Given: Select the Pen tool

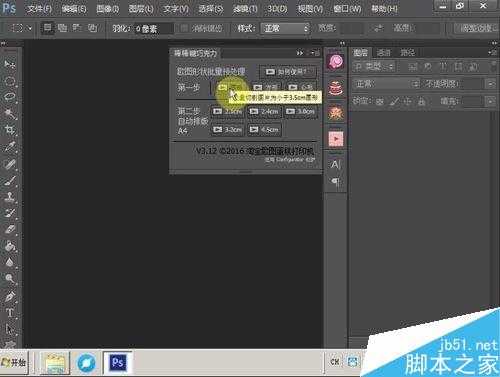Looking at the screenshot, I should pyautogui.click(x=10, y=296).
